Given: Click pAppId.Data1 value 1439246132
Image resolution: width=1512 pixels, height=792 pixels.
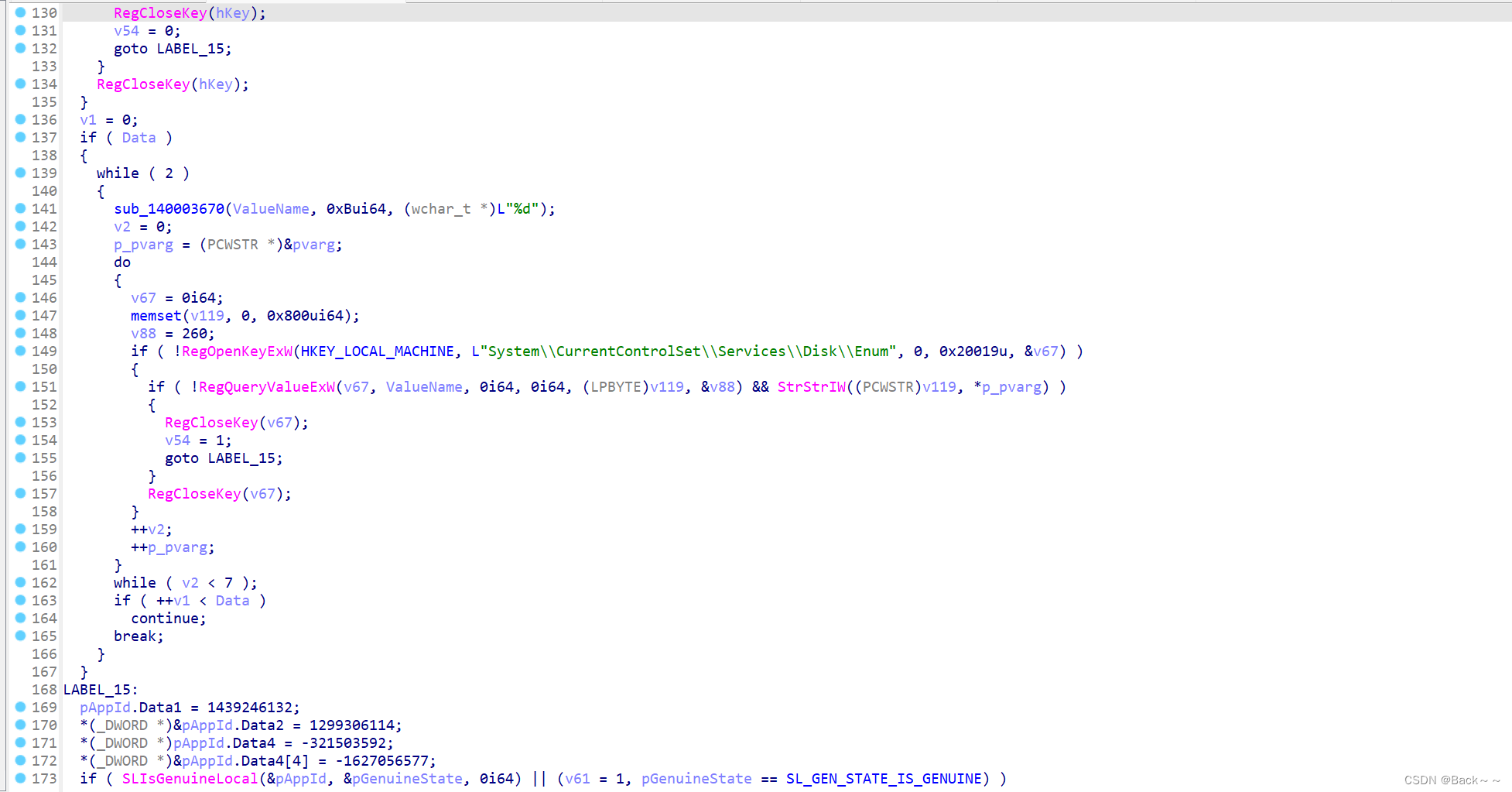Looking at the screenshot, I should point(250,708).
